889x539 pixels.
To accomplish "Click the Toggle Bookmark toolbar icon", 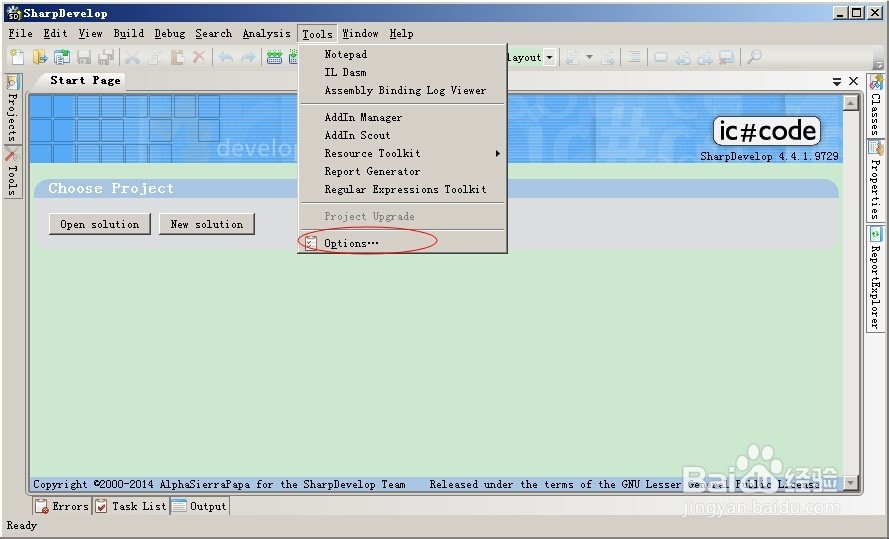I will coord(661,57).
